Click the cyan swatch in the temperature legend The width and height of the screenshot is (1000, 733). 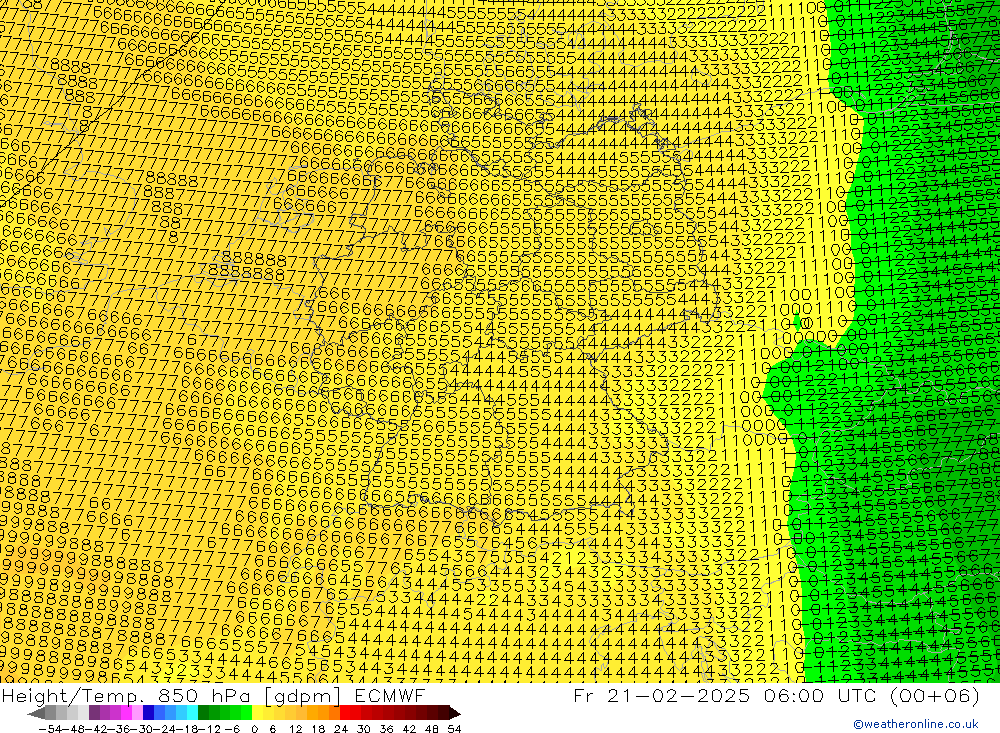[x=192, y=713]
